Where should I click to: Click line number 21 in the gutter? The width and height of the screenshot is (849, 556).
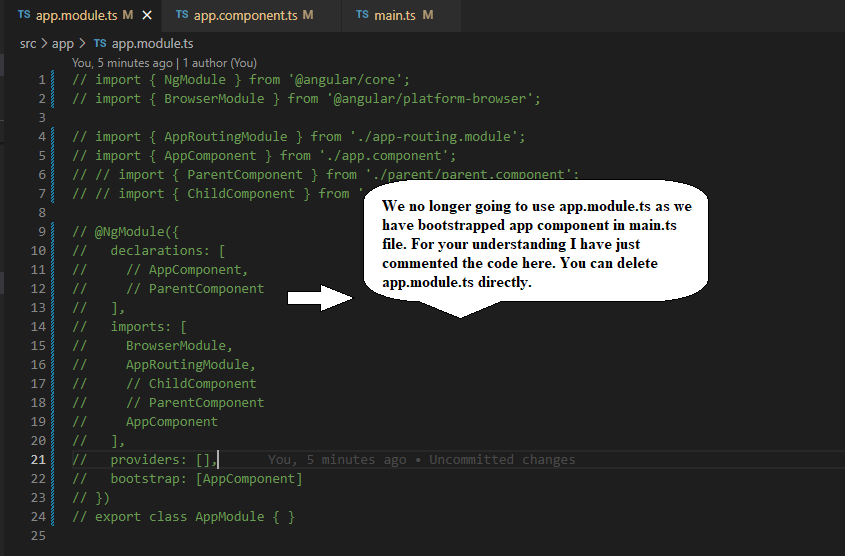(38, 460)
